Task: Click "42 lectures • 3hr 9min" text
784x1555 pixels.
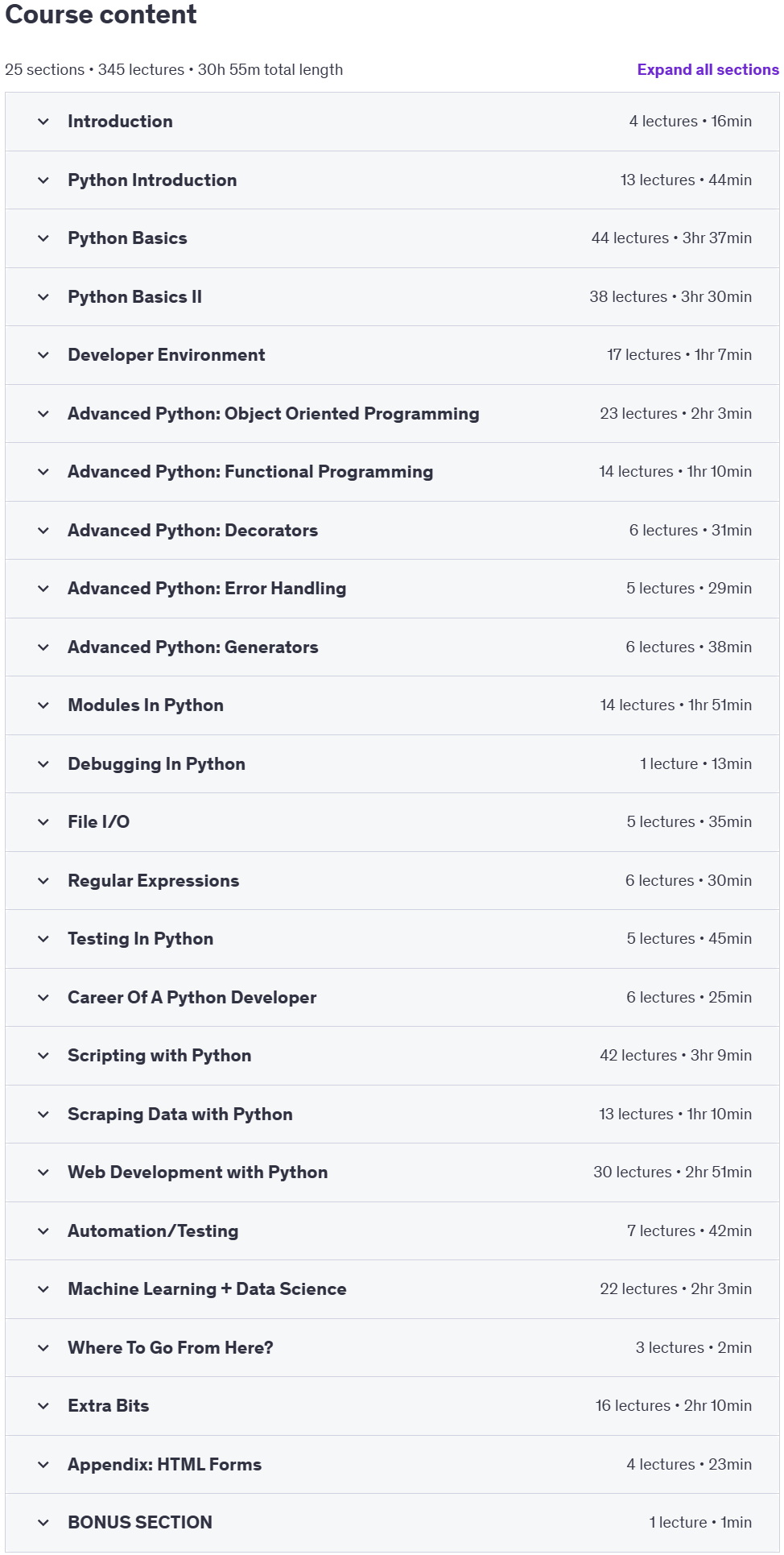Action: [x=675, y=1056]
